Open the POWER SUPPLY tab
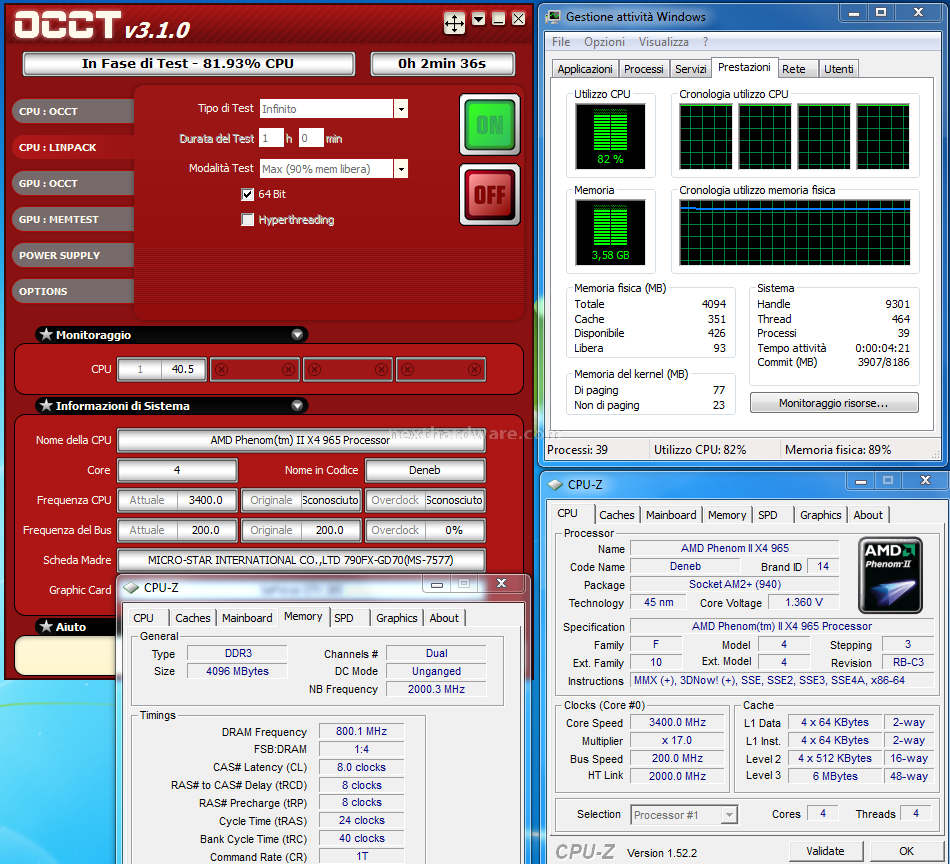This screenshot has width=950, height=864. (73, 256)
